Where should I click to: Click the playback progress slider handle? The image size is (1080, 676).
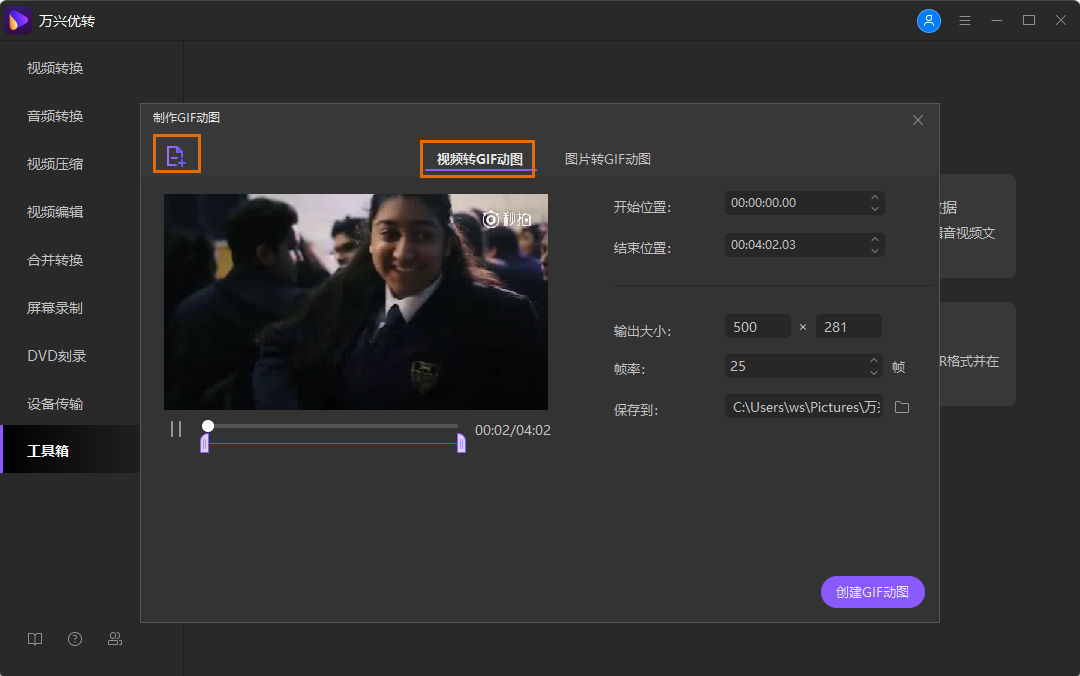point(208,426)
